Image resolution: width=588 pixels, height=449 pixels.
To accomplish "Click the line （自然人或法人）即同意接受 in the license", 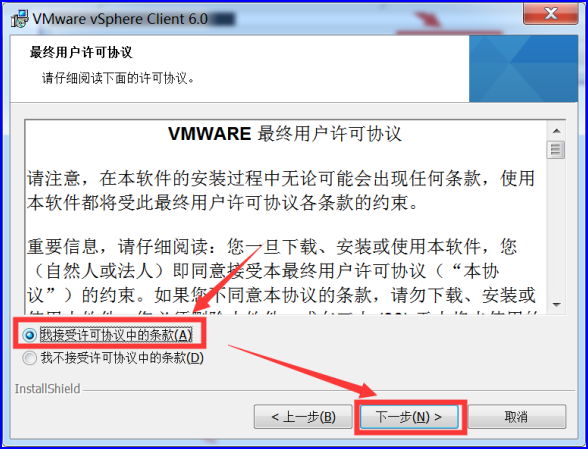I will [x=264, y=271].
